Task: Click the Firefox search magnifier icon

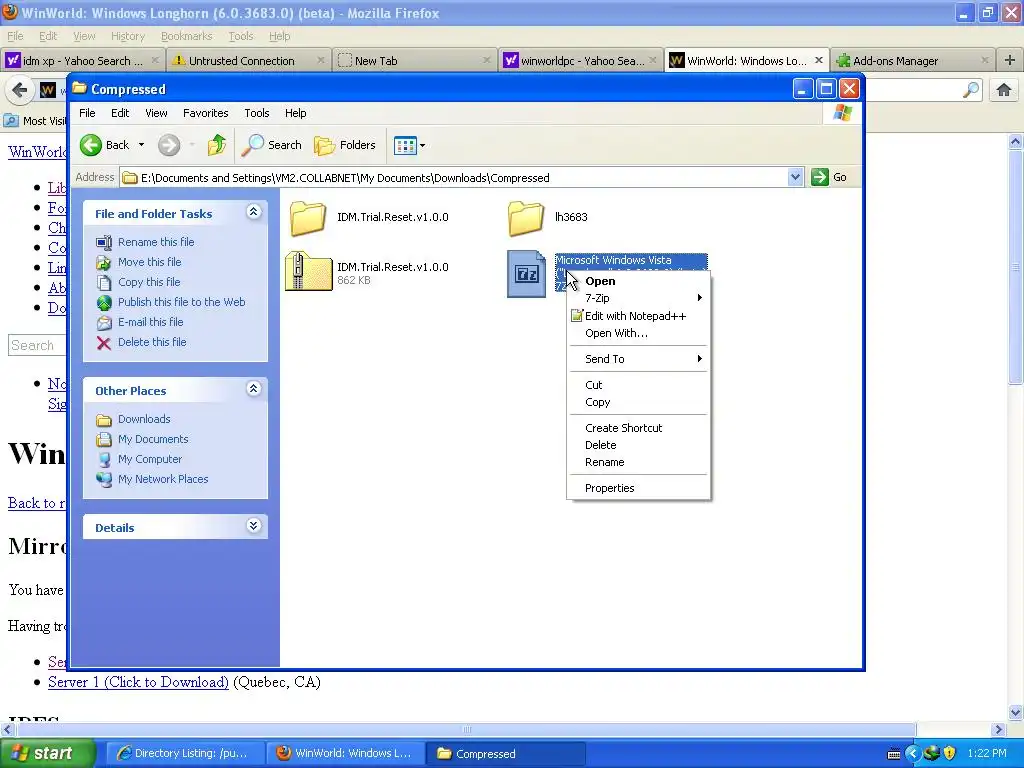Action: pyautogui.click(x=971, y=90)
